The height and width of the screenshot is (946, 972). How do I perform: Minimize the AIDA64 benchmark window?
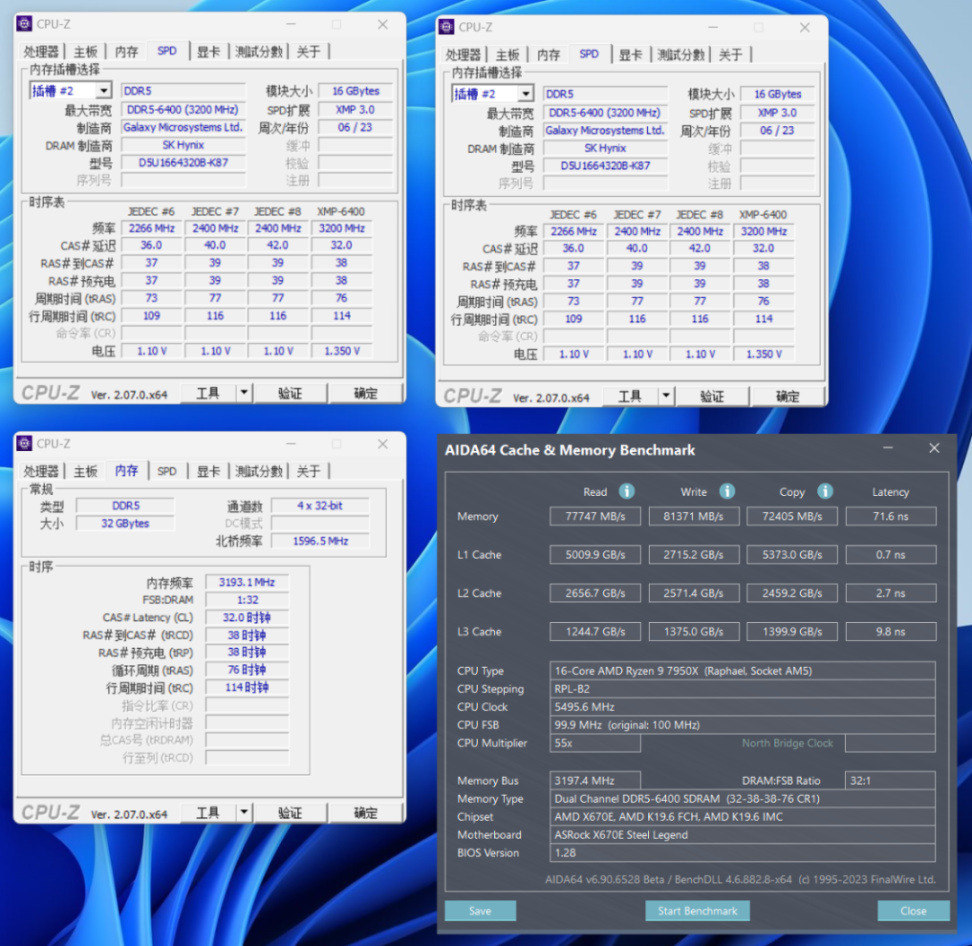coord(888,448)
